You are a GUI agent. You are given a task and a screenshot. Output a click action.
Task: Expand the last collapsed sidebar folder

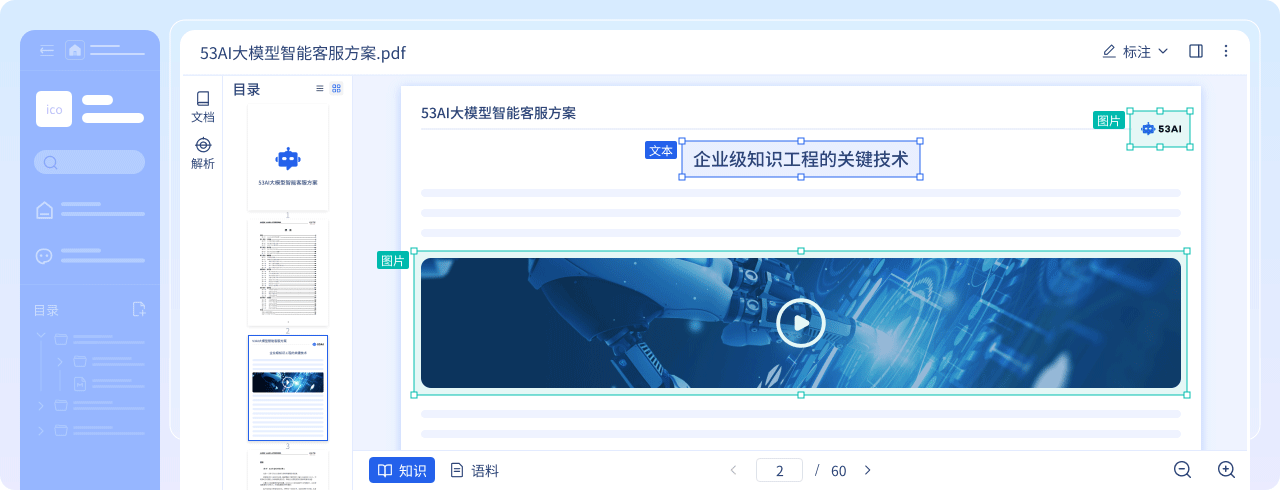(41, 431)
